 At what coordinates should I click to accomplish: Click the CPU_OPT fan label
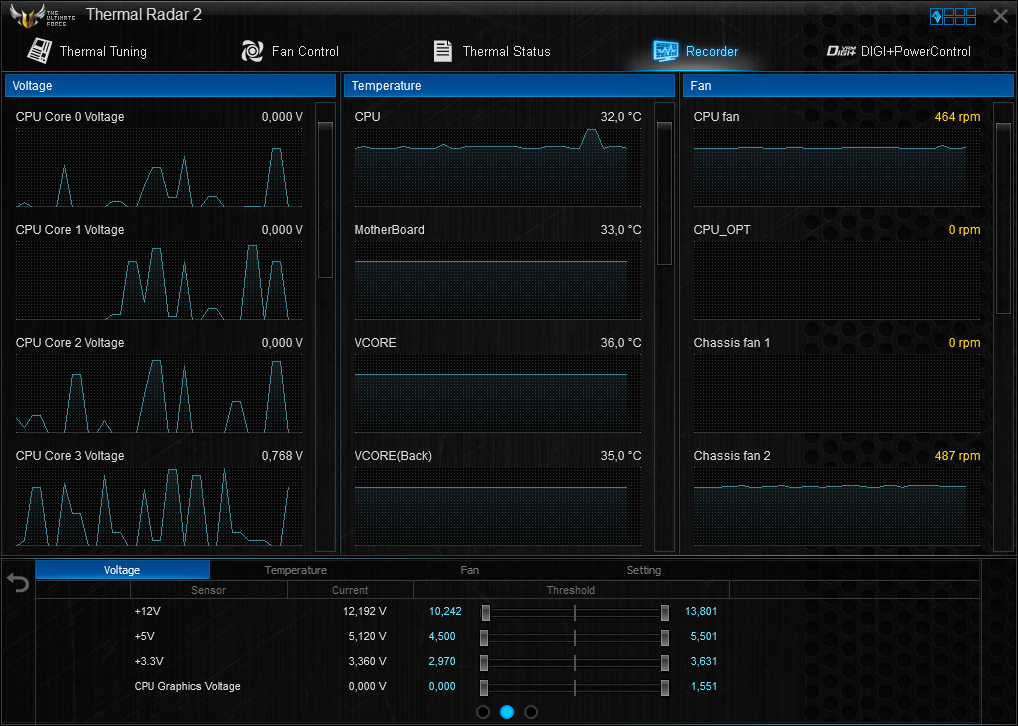tap(722, 230)
